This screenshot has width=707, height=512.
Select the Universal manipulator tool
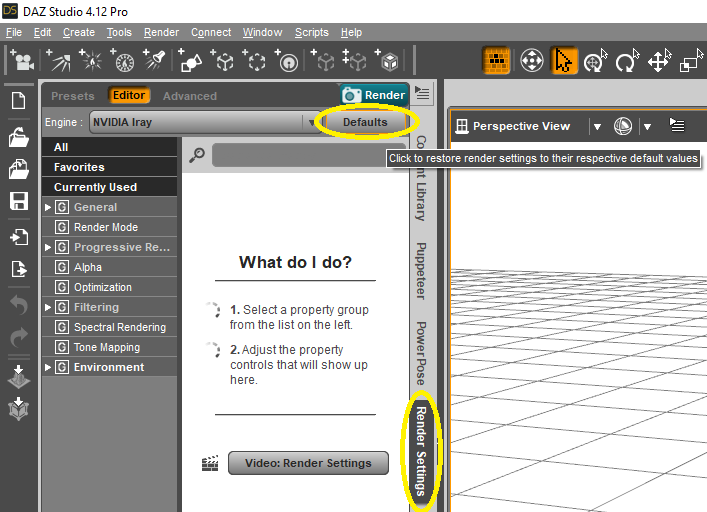[x=532, y=60]
